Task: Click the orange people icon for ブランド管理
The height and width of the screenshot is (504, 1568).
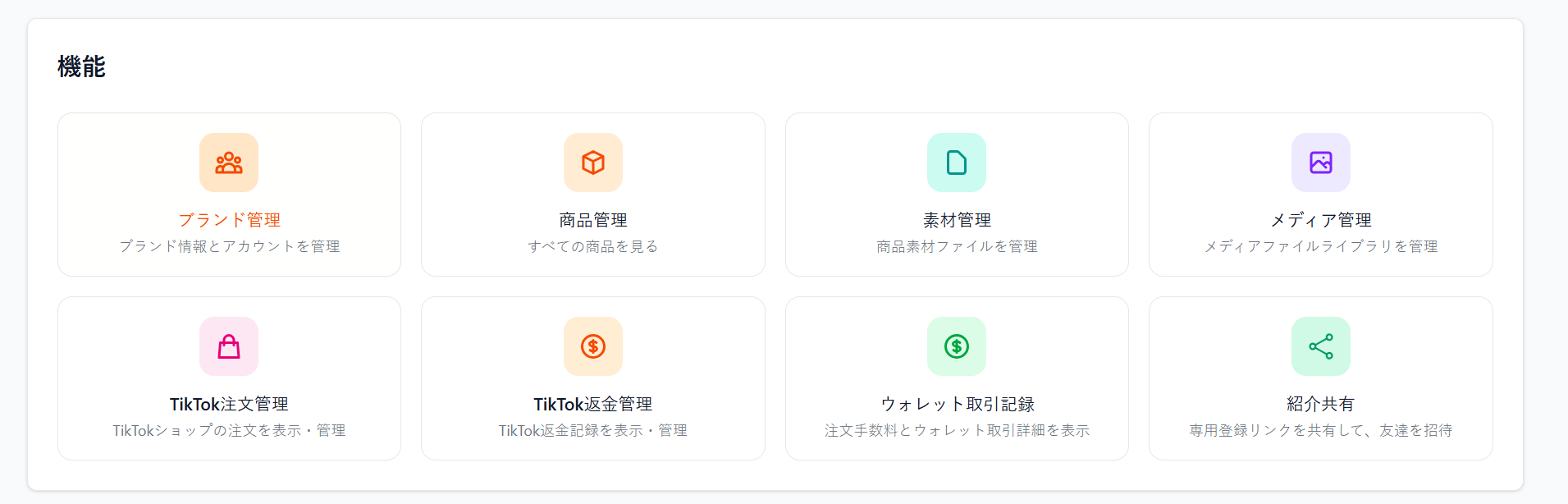Action: tap(228, 163)
